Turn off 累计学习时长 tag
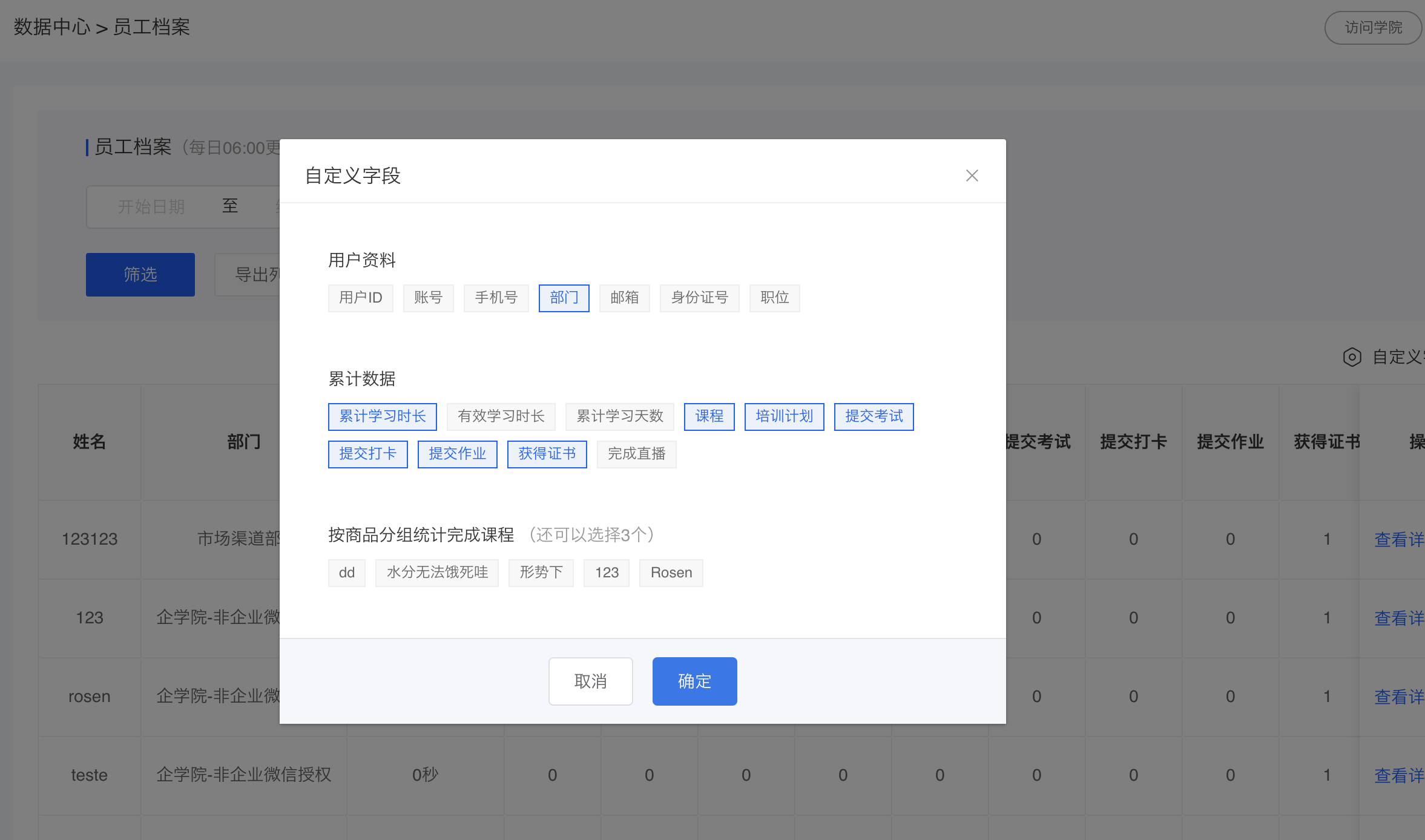The height and width of the screenshot is (840, 1425). coord(382,416)
